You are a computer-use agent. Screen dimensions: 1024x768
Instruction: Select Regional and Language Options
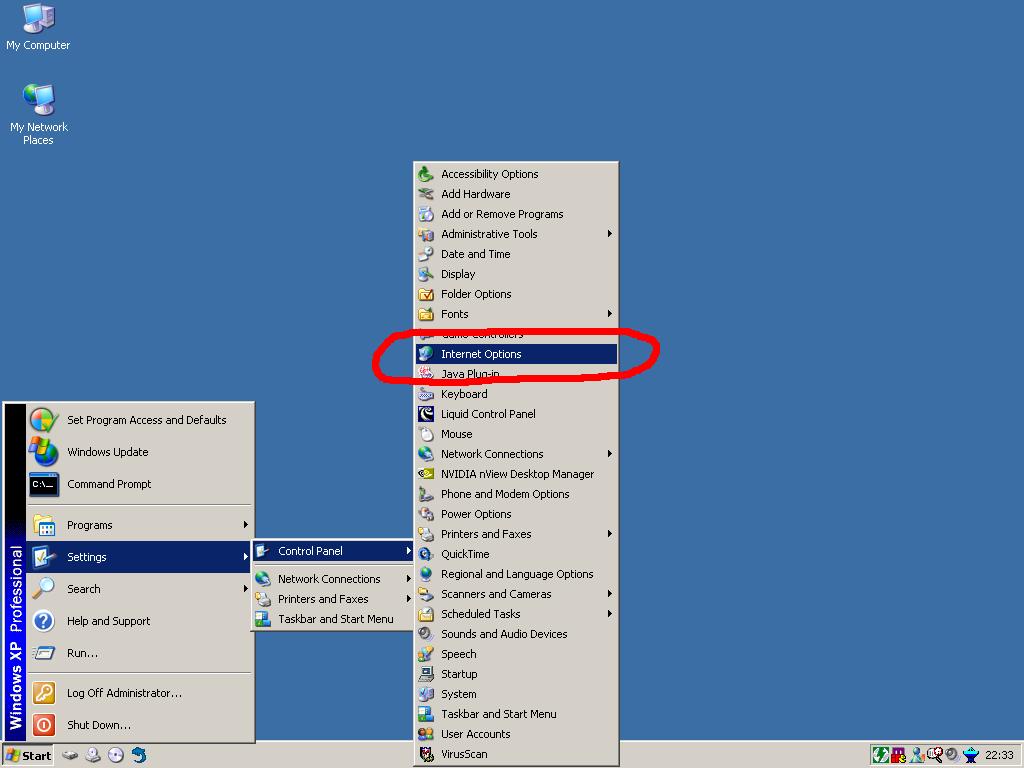pyautogui.click(x=517, y=574)
